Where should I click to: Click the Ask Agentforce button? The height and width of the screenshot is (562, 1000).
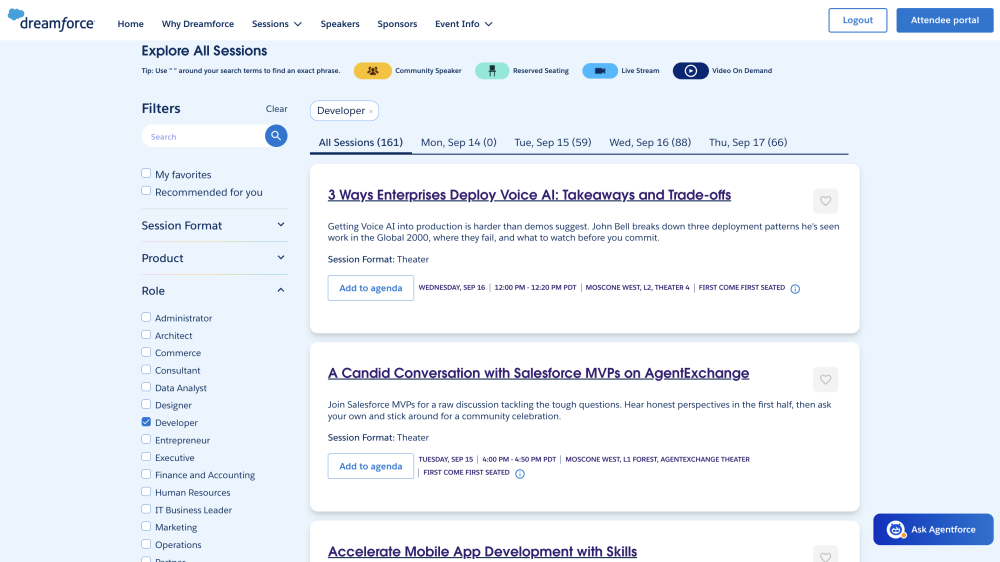pos(933,529)
